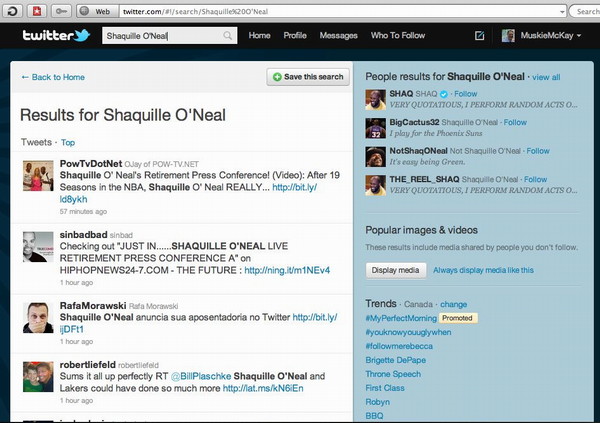
Task: Click the NotShaqONeal profile avatar
Action: click(375, 157)
